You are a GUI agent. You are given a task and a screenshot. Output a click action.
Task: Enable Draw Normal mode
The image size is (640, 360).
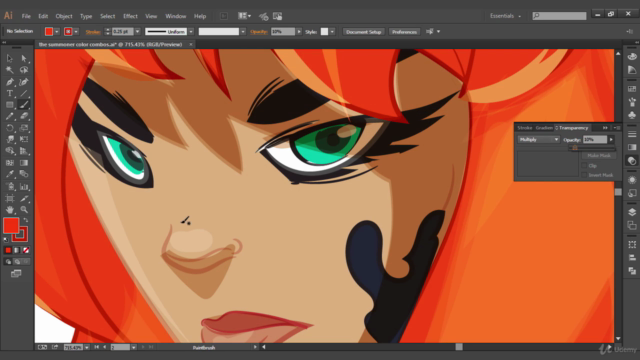pyautogui.click(x=8, y=262)
